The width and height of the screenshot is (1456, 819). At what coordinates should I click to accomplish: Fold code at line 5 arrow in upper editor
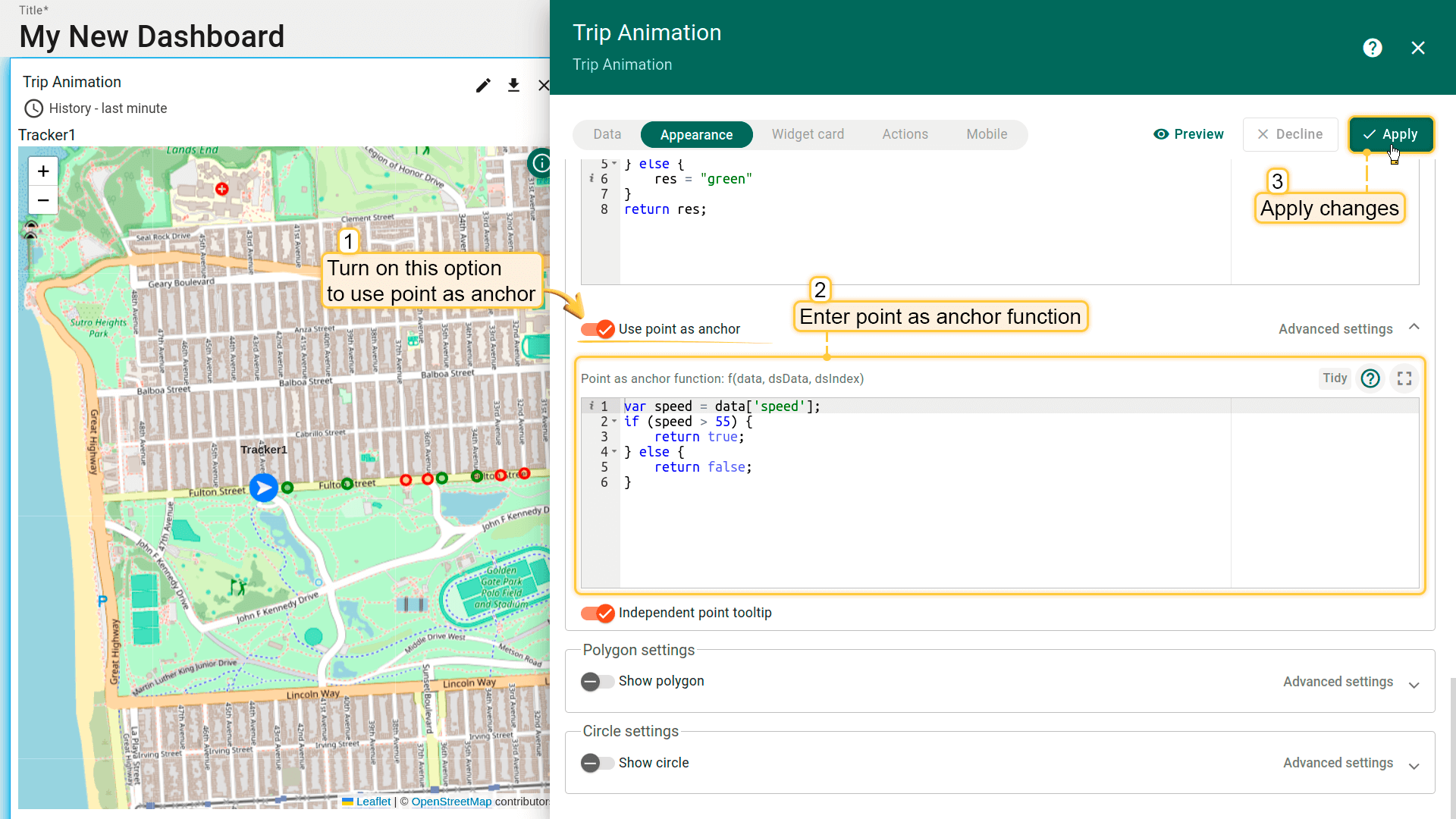click(614, 164)
